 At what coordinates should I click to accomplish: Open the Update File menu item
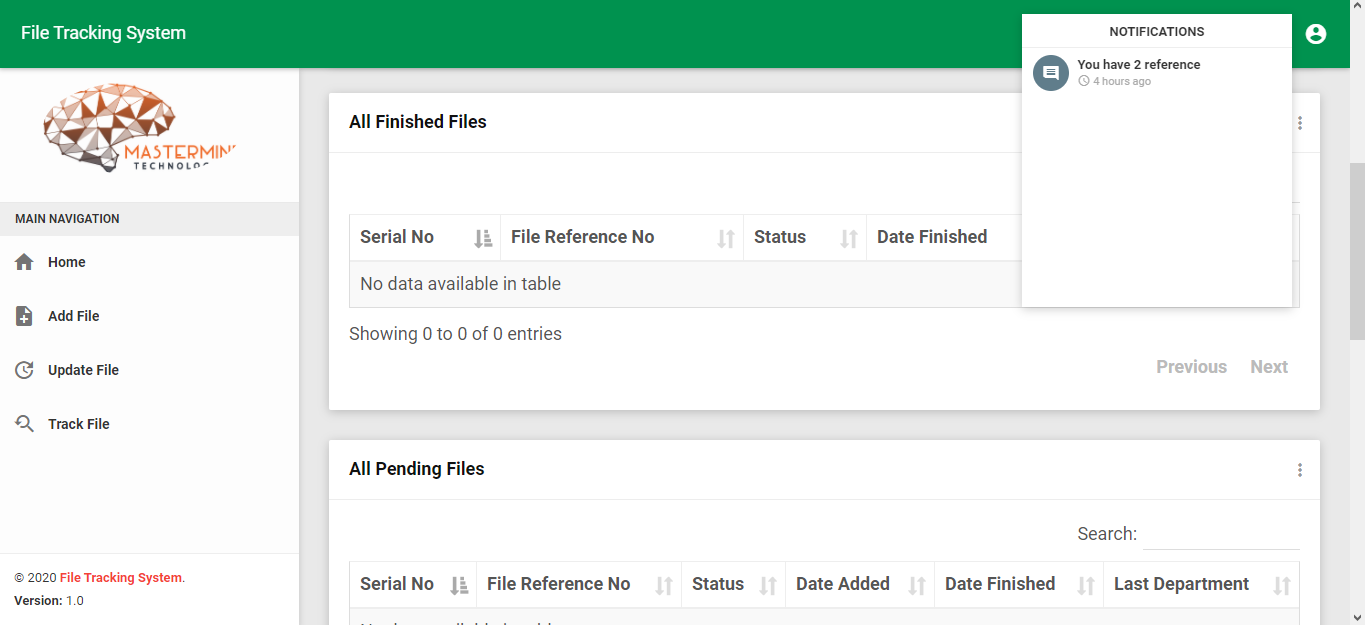(x=83, y=370)
